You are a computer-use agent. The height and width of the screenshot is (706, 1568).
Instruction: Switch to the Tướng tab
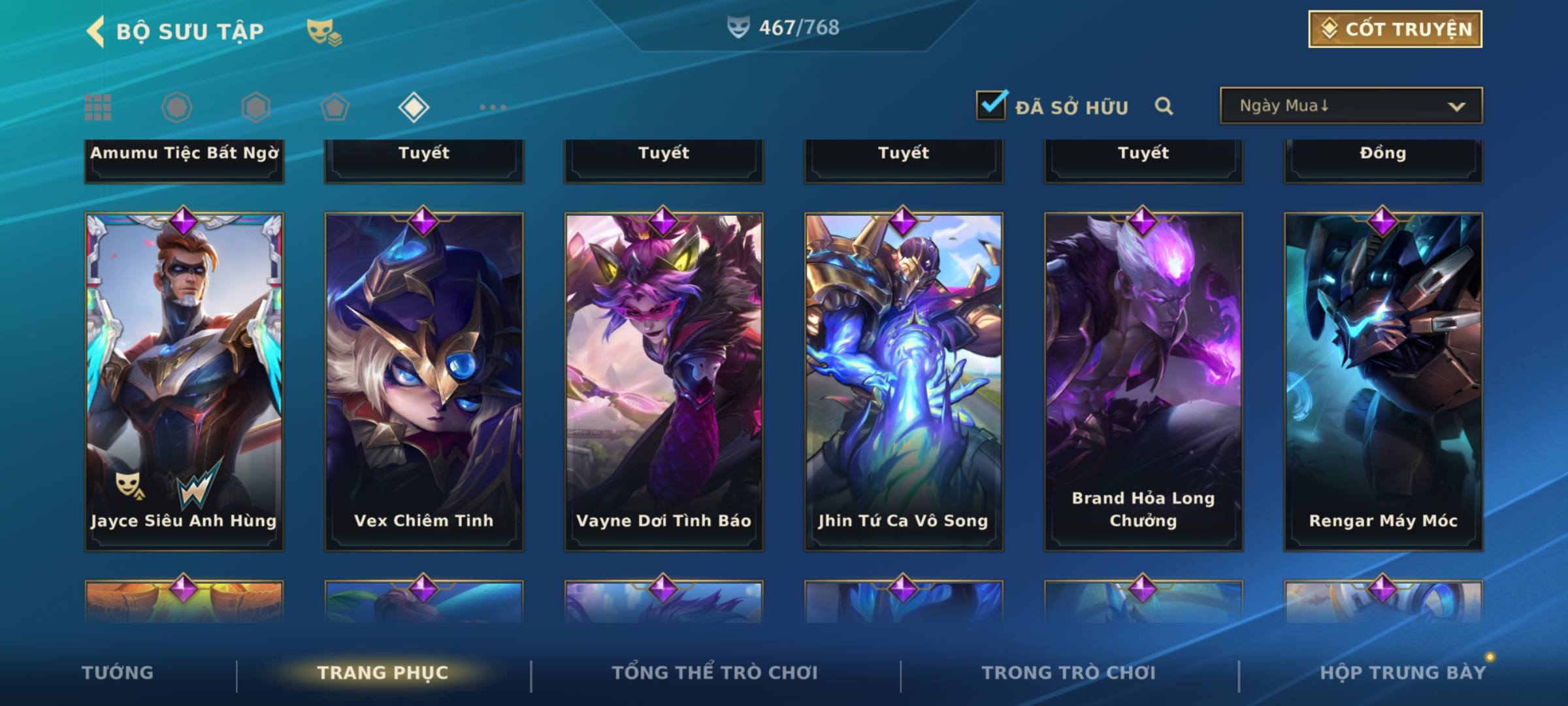coord(118,673)
